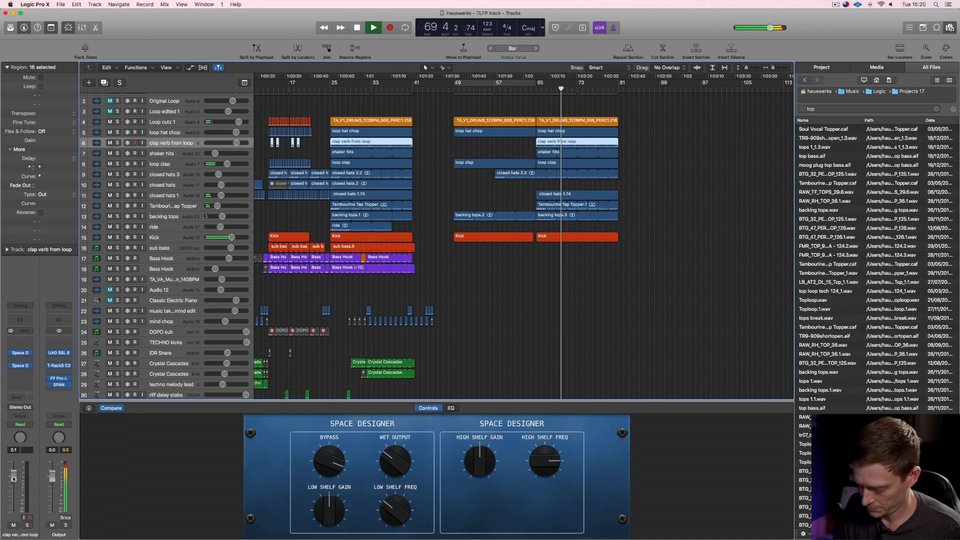Image resolution: width=960 pixels, height=540 pixels.
Task: Open the Mix menu
Action: coord(164,4)
